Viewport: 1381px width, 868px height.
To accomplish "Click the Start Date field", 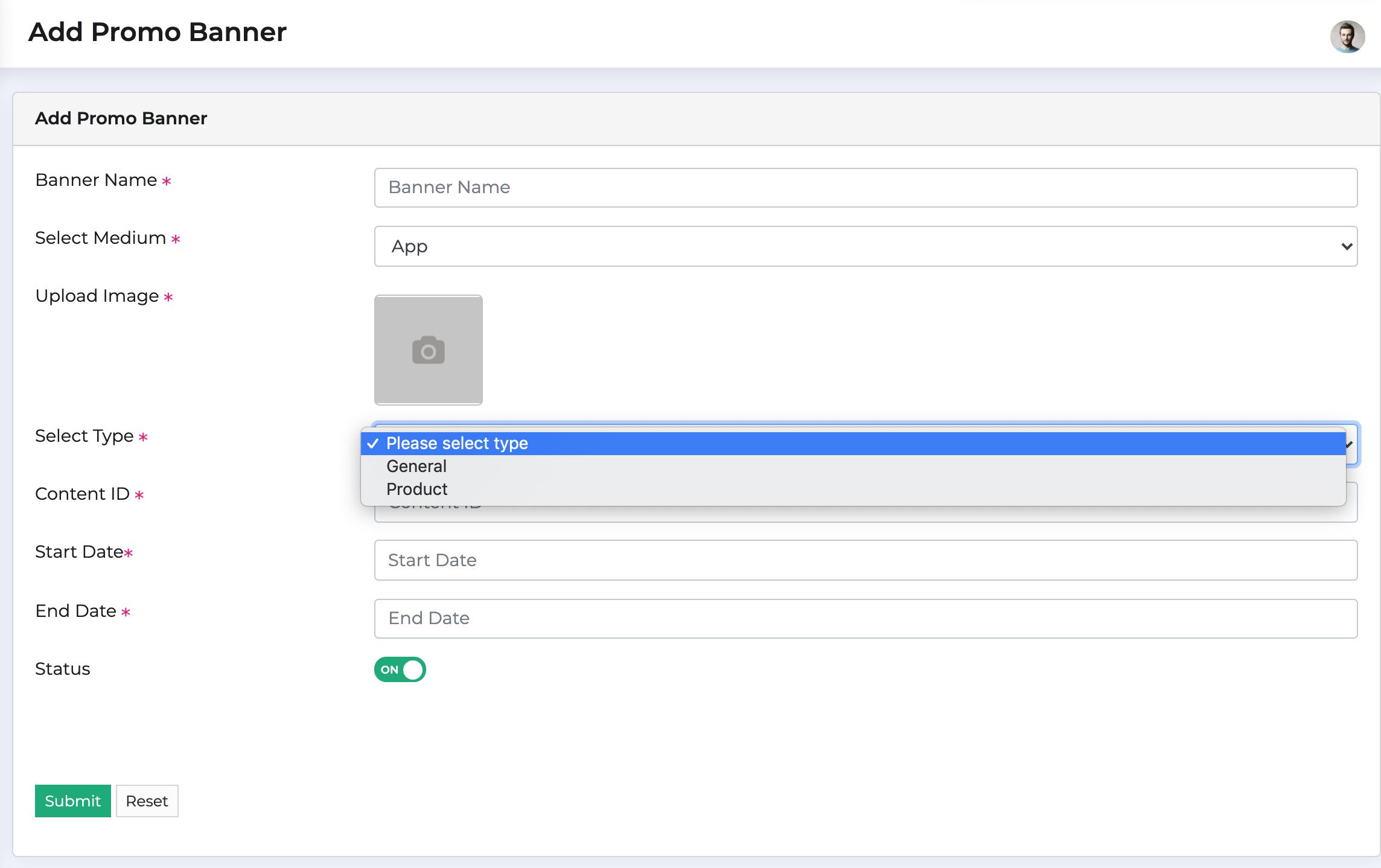I will tap(866, 560).
